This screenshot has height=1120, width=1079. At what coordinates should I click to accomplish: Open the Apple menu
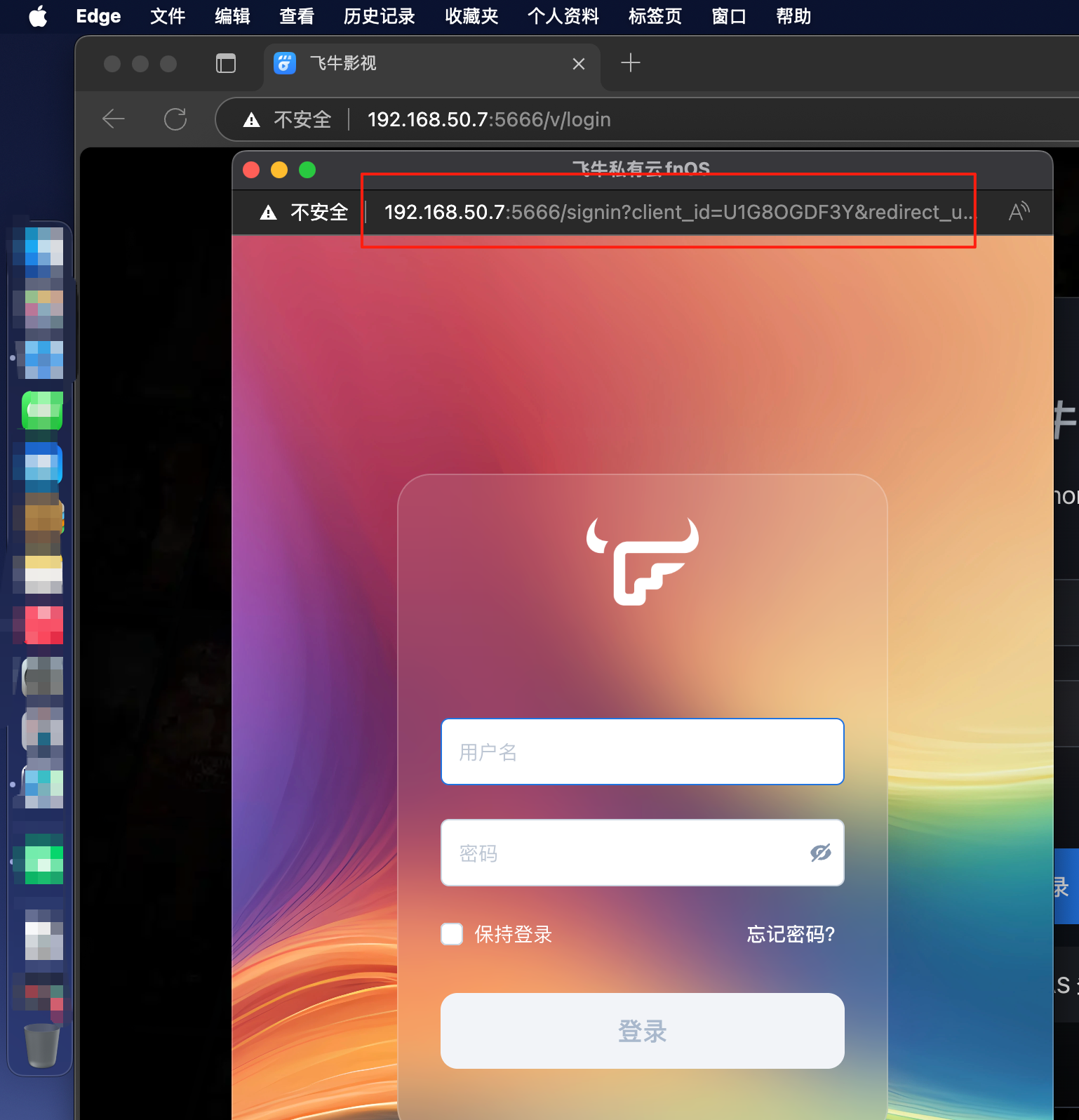coord(38,16)
